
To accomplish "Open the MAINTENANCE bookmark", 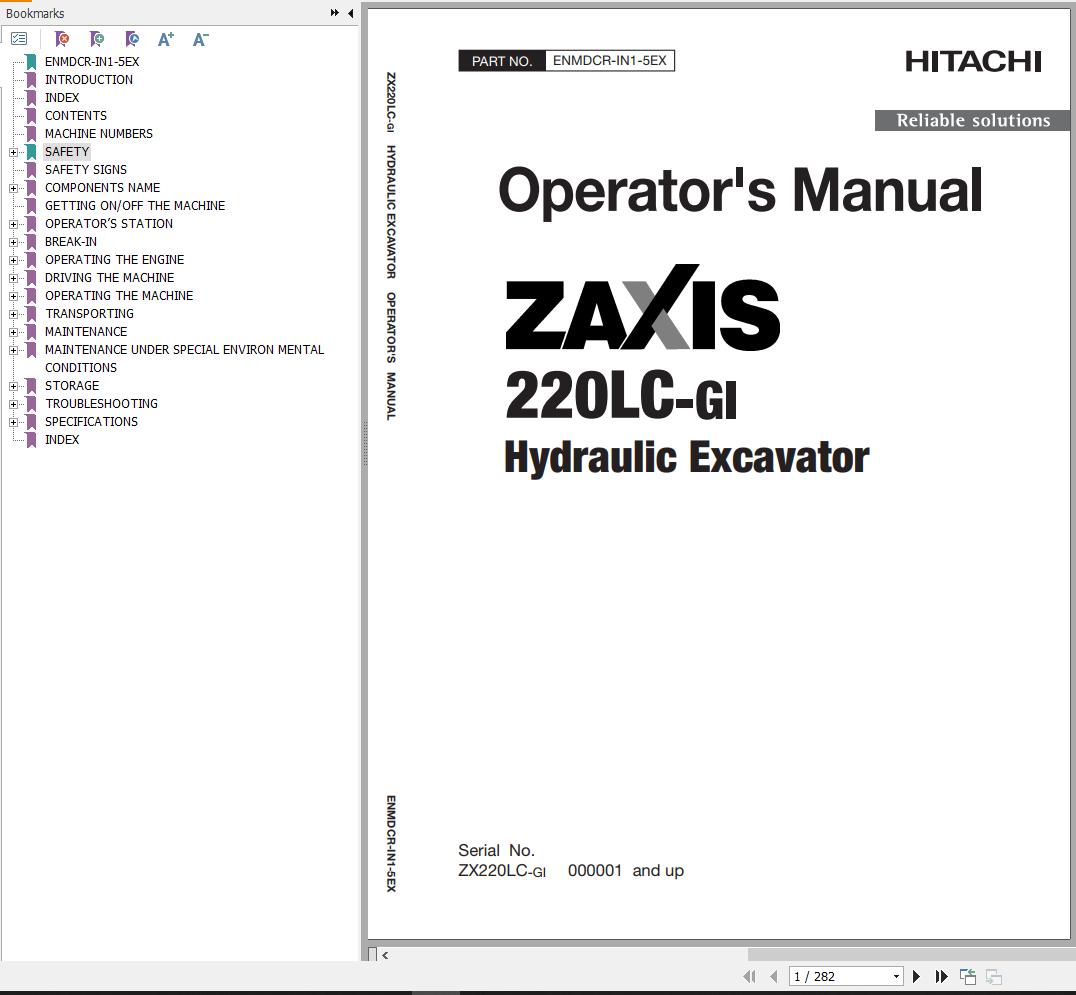I will click(86, 331).
